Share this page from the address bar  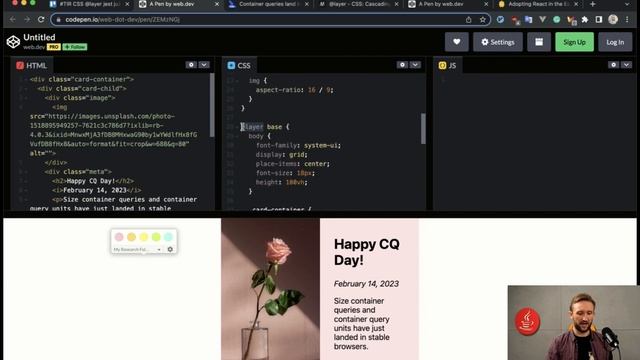pos(469,20)
